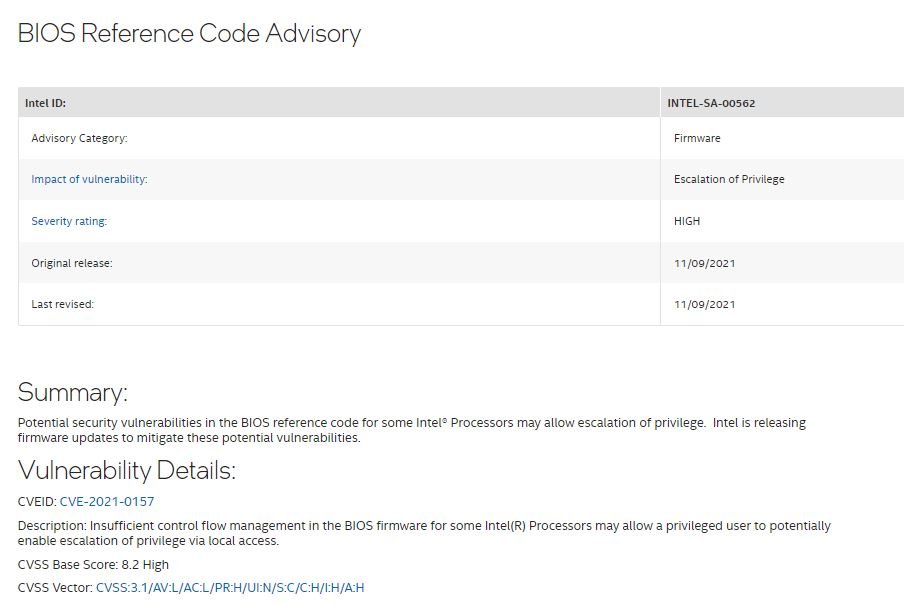Click the 'Vulnerability Details:' heading
This screenshot has height=606, width=904.
click(x=127, y=471)
